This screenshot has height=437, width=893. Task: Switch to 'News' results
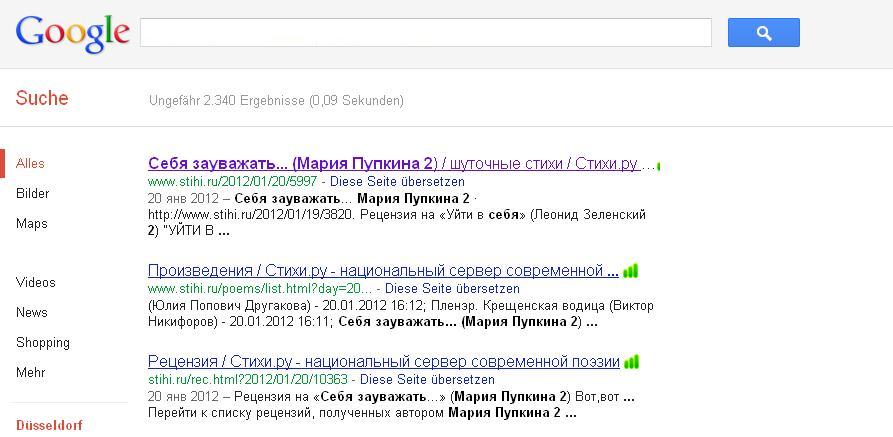32,313
